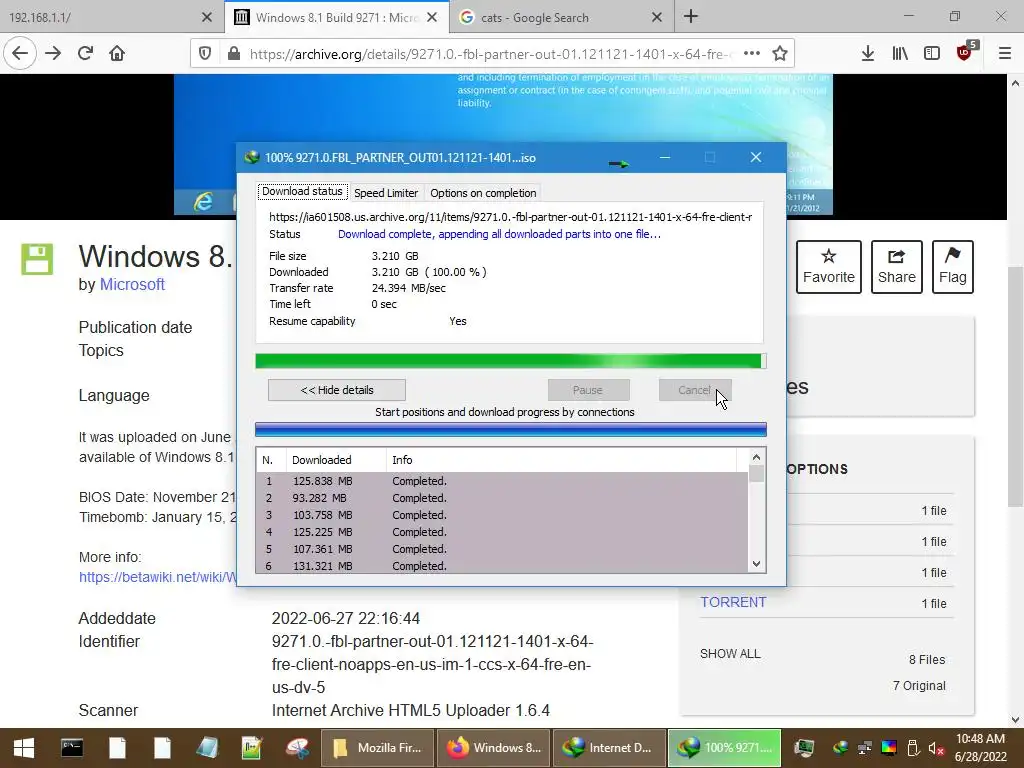Bookmark this page with the star

tap(780, 54)
